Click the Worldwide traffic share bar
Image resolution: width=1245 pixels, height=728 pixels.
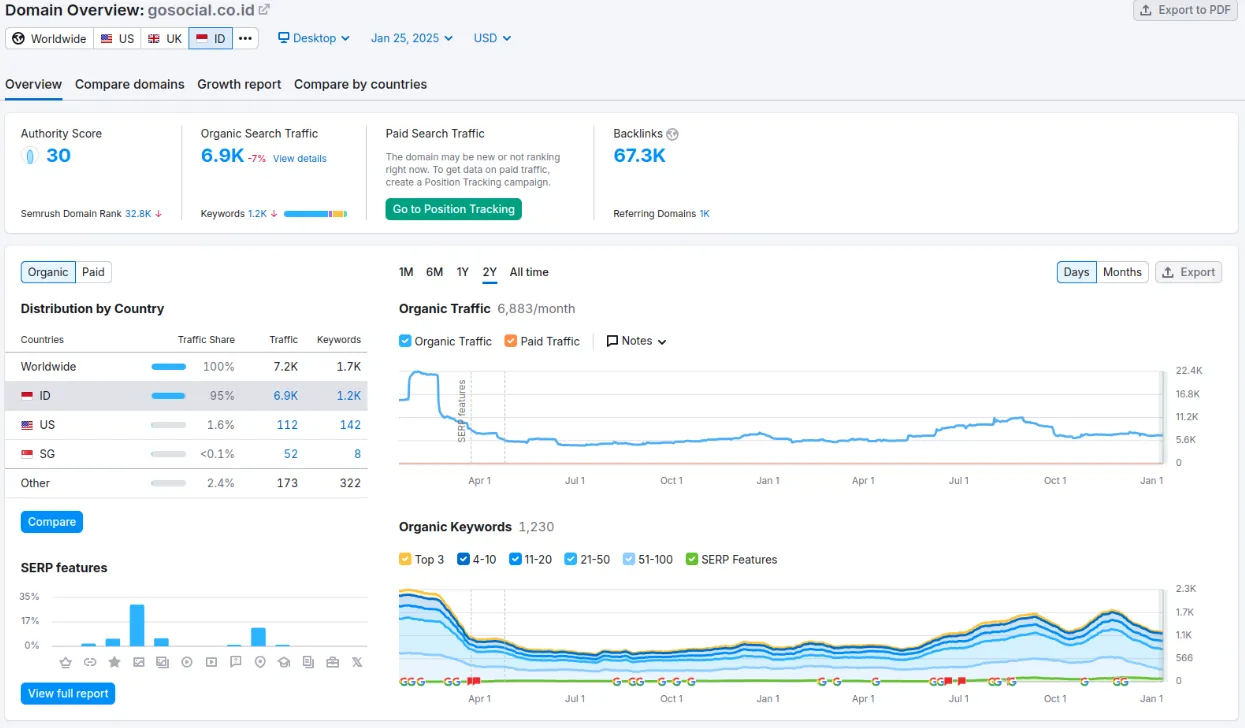[x=169, y=367]
